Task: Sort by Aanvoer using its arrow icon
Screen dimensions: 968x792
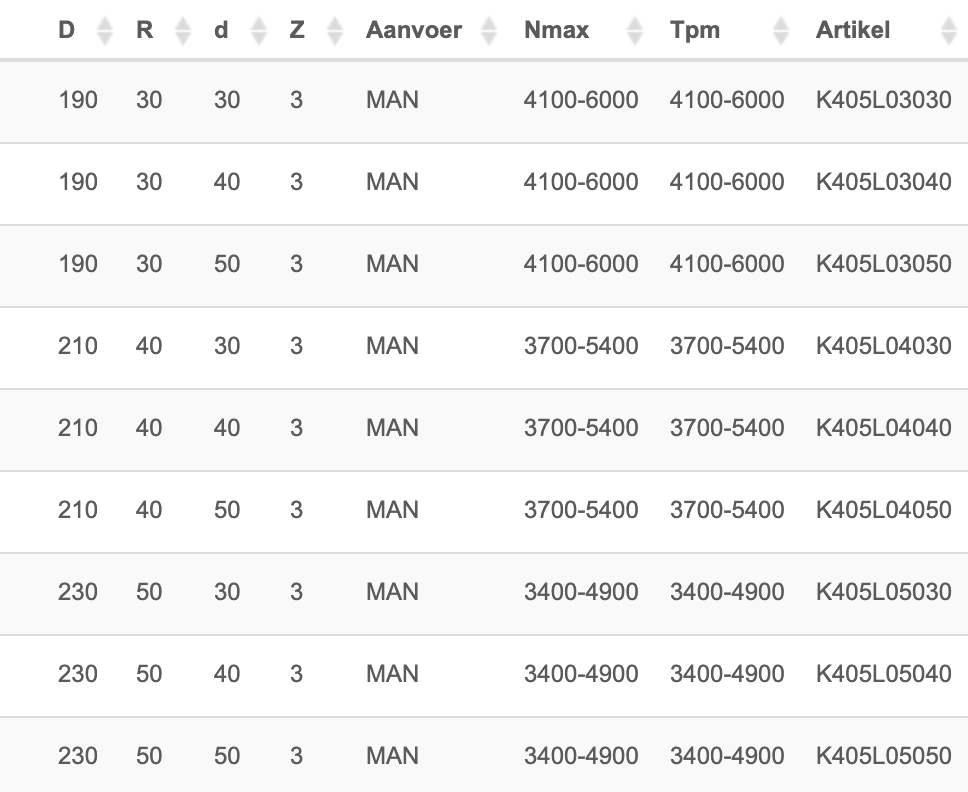Action: (x=489, y=31)
